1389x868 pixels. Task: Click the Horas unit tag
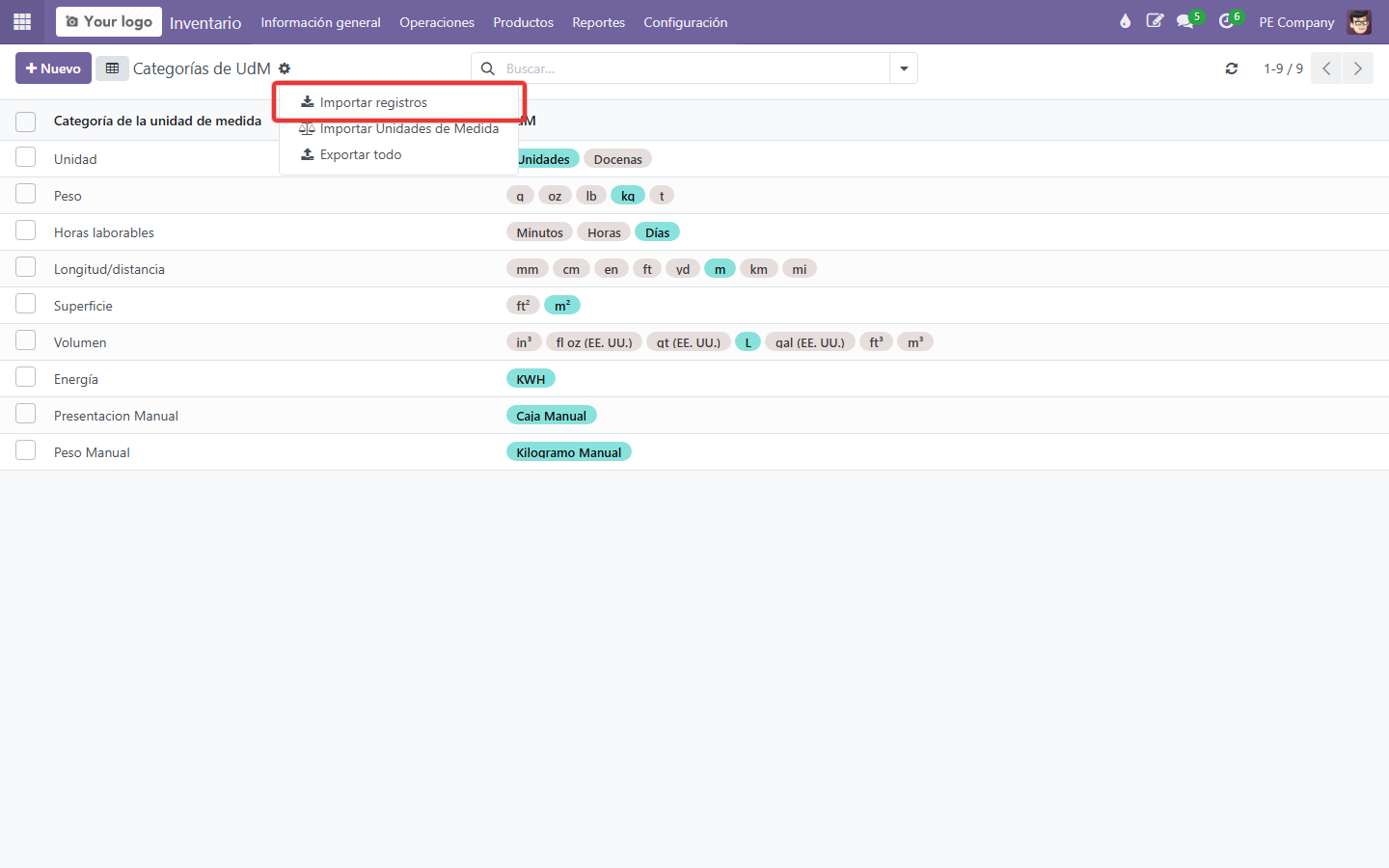604,232
